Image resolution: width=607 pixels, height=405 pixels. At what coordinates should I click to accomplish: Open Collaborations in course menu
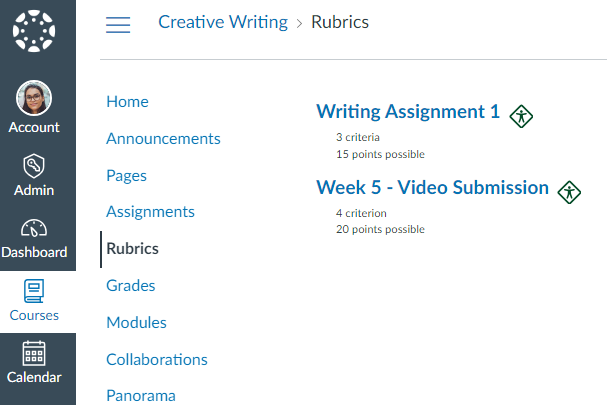click(157, 359)
